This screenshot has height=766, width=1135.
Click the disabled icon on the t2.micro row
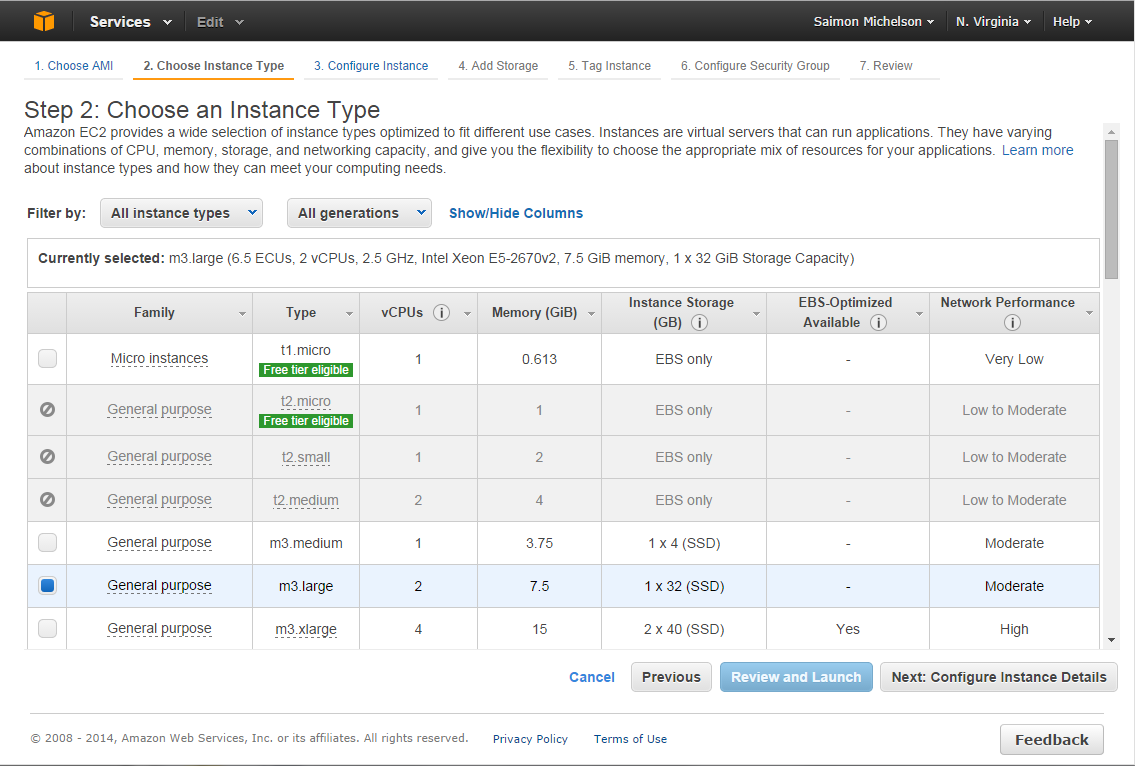[x=47, y=410]
